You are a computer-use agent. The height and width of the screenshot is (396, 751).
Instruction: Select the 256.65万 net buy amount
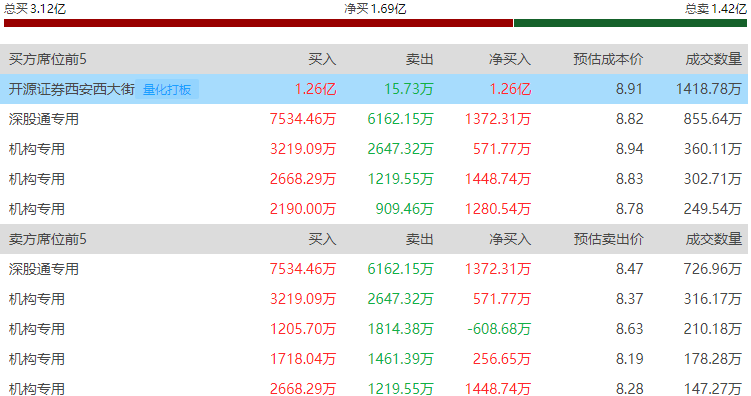pos(501,359)
